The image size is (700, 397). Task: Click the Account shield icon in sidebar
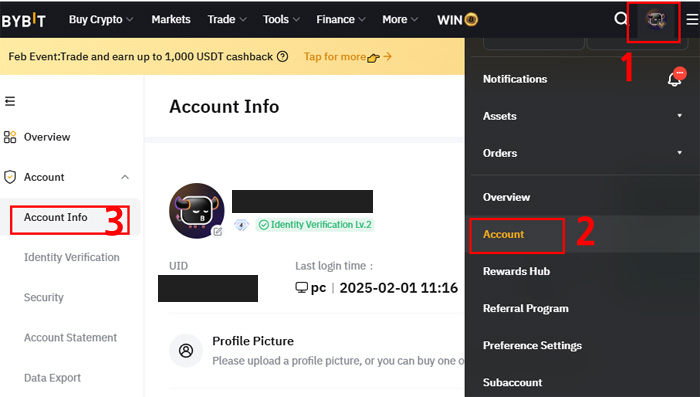[x=10, y=177]
